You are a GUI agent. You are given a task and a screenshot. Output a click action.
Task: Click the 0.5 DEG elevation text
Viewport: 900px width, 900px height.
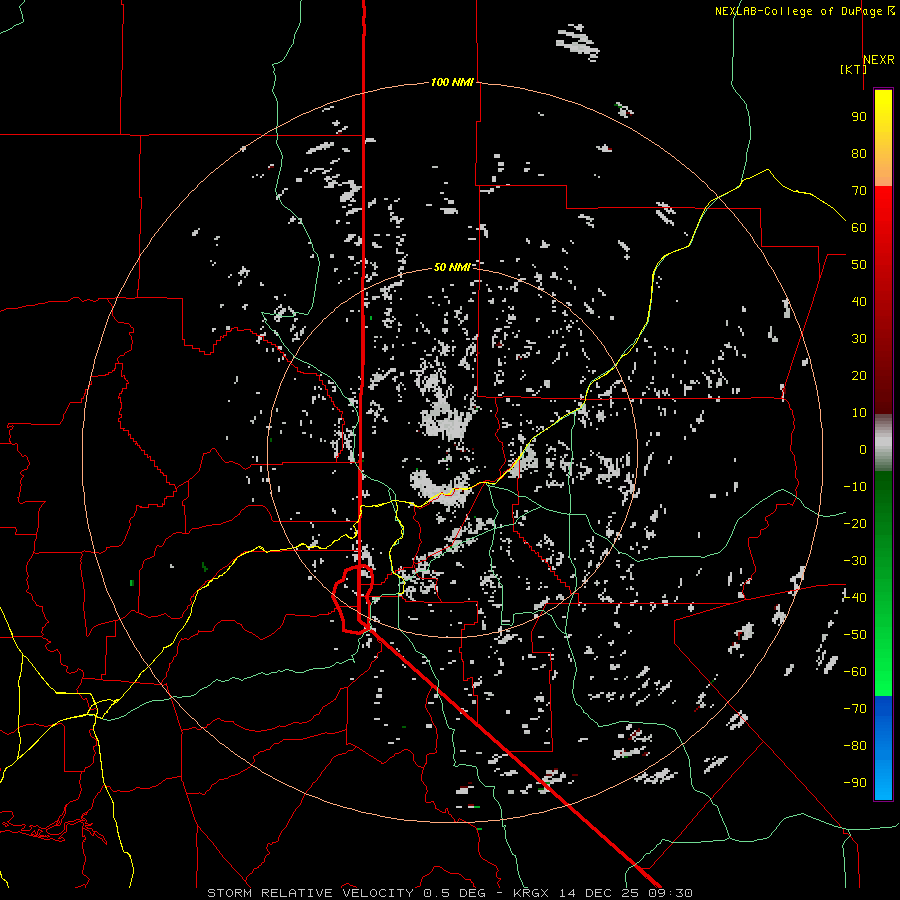click(454, 893)
